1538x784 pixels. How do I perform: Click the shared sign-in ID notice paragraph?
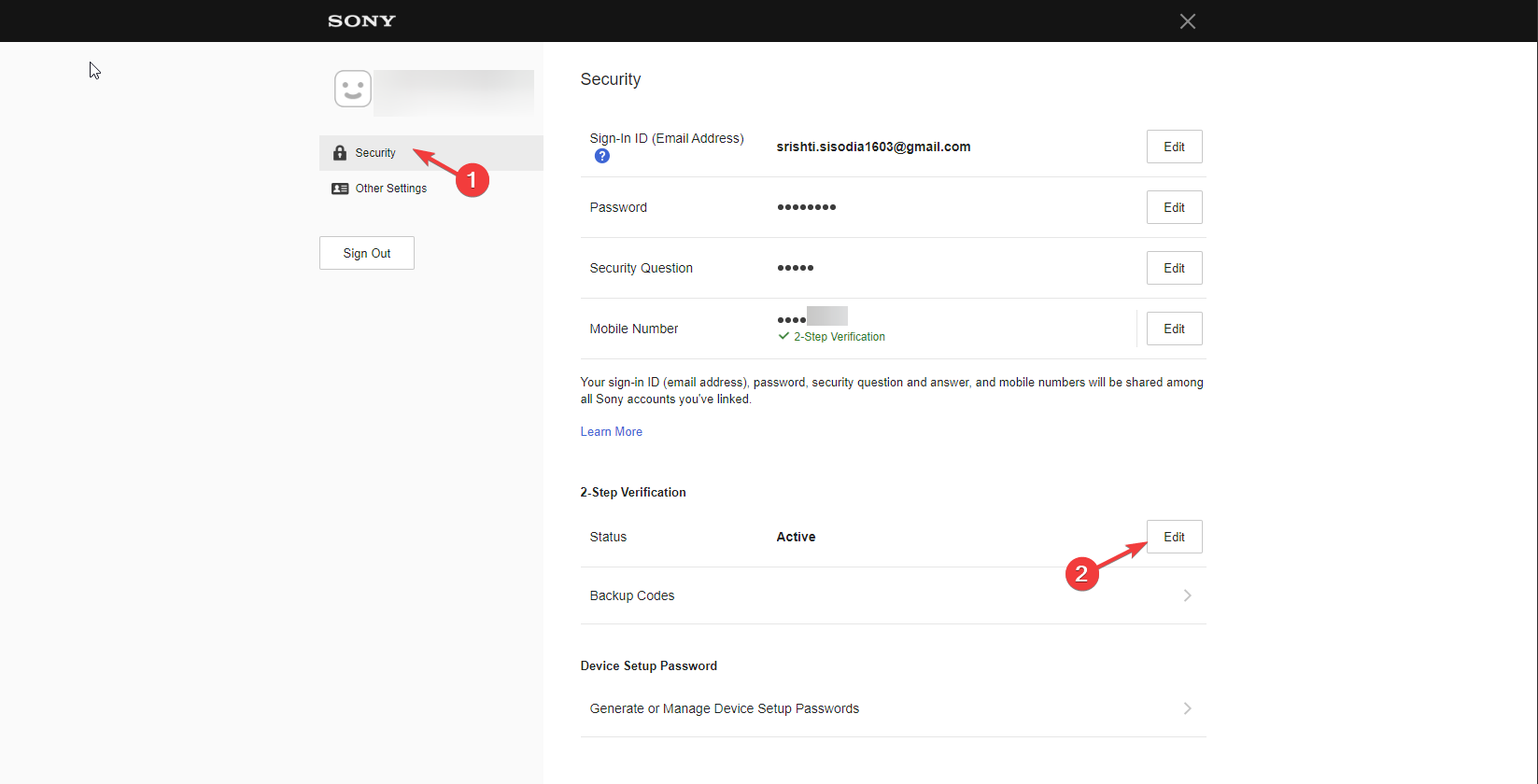click(x=892, y=390)
